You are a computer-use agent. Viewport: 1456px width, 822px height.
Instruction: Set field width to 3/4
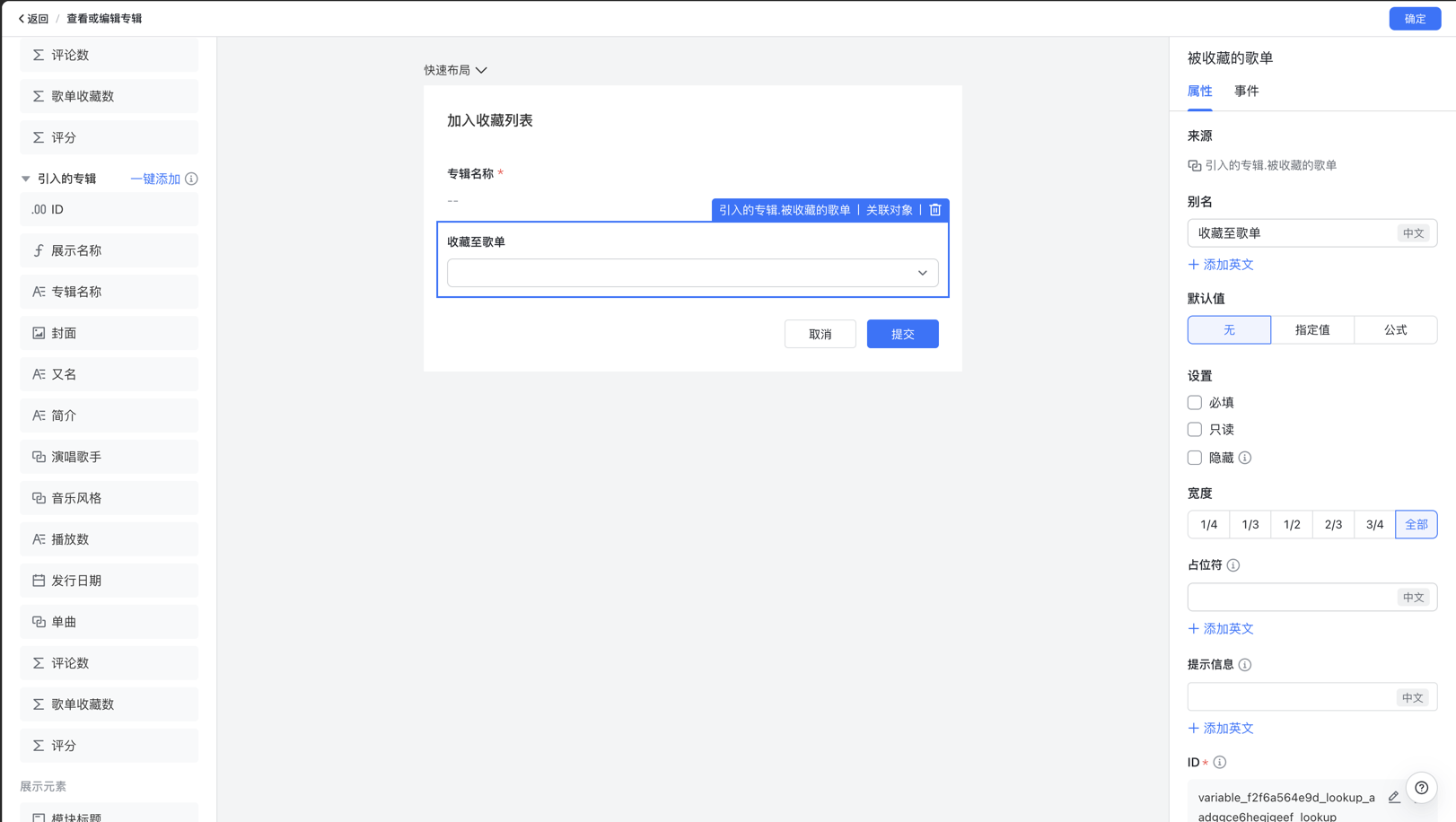coord(1375,525)
